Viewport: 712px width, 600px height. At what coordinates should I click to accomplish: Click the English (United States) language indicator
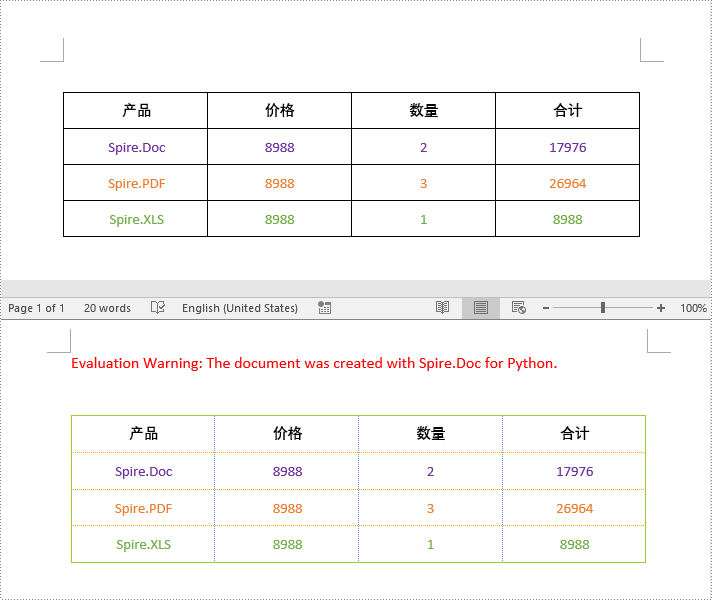click(x=240, y=308)
